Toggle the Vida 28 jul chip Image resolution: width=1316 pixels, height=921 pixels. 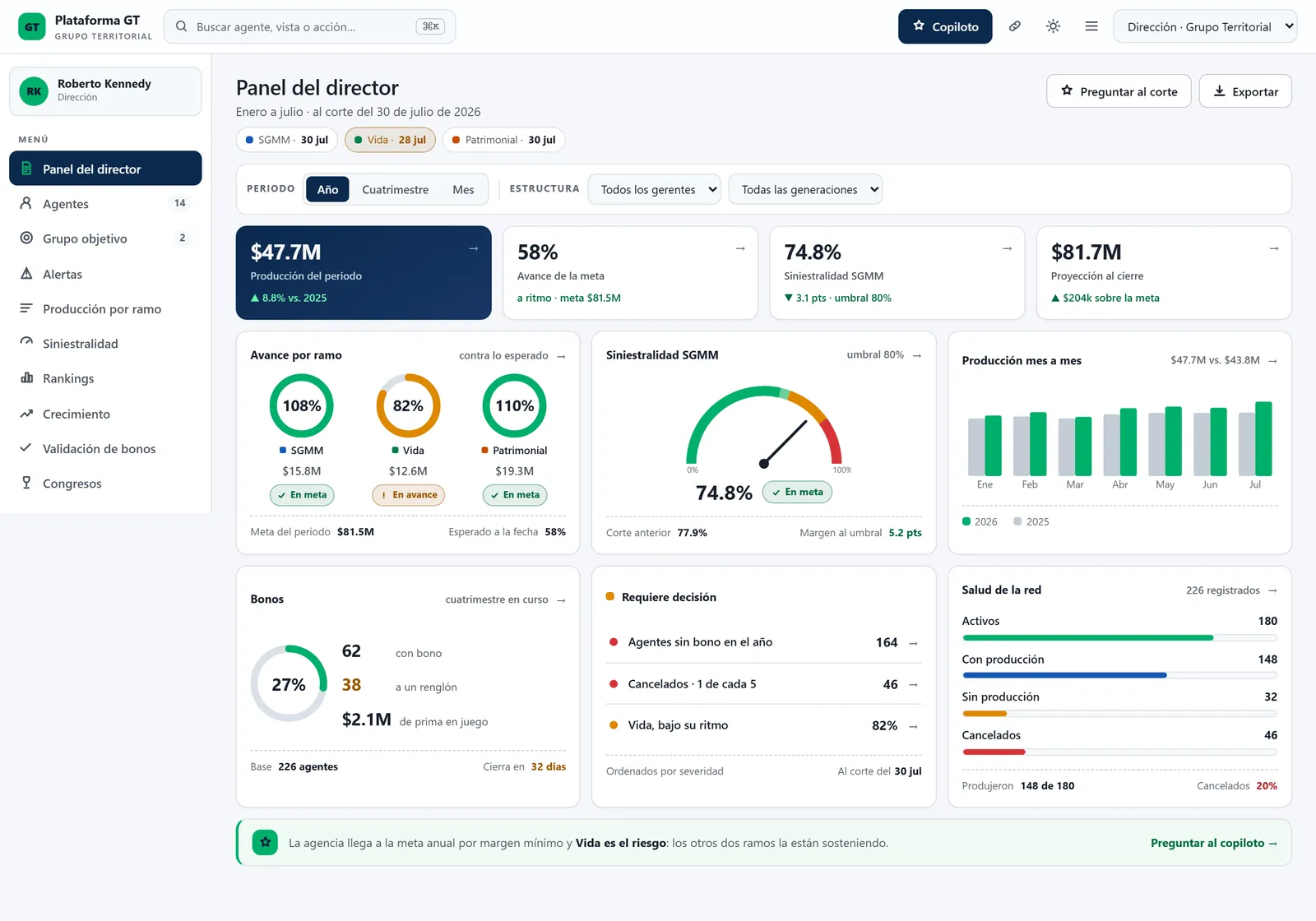tap(390, 140)
